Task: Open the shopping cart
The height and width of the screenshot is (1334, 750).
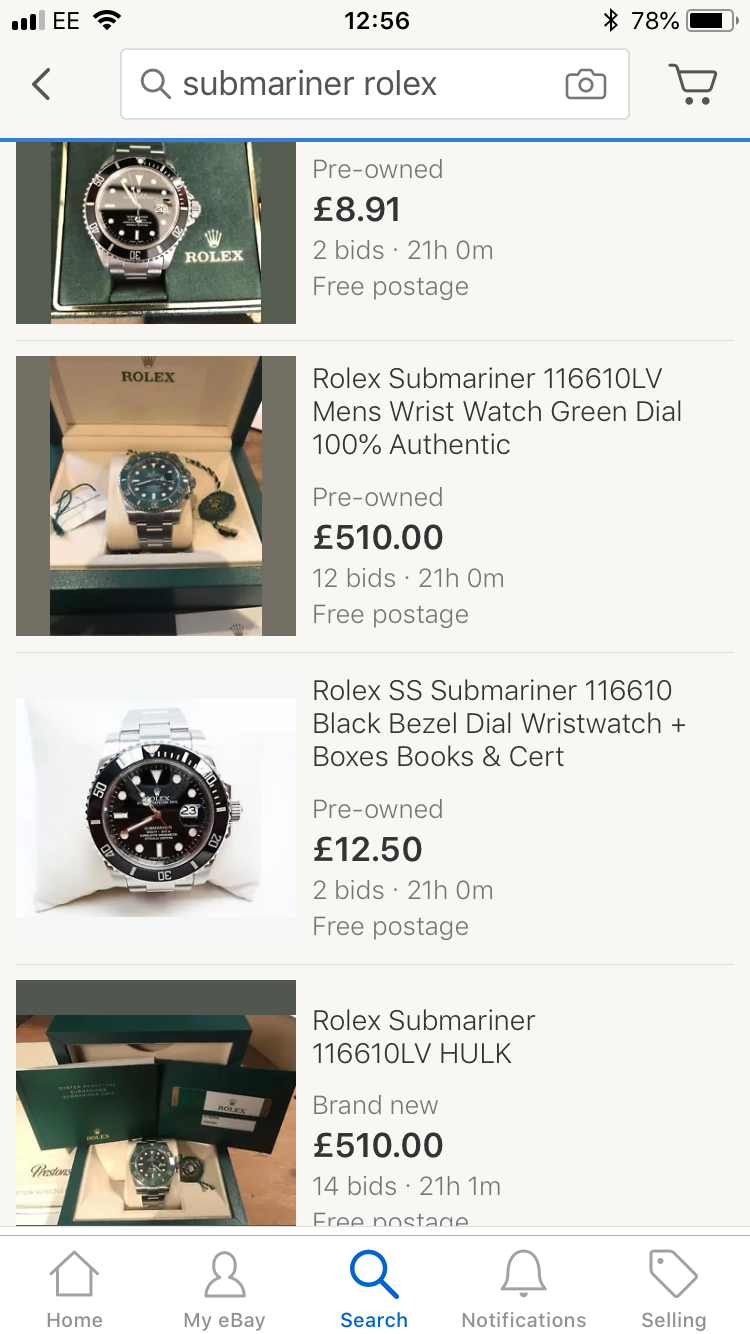Action: coord(692,84)
